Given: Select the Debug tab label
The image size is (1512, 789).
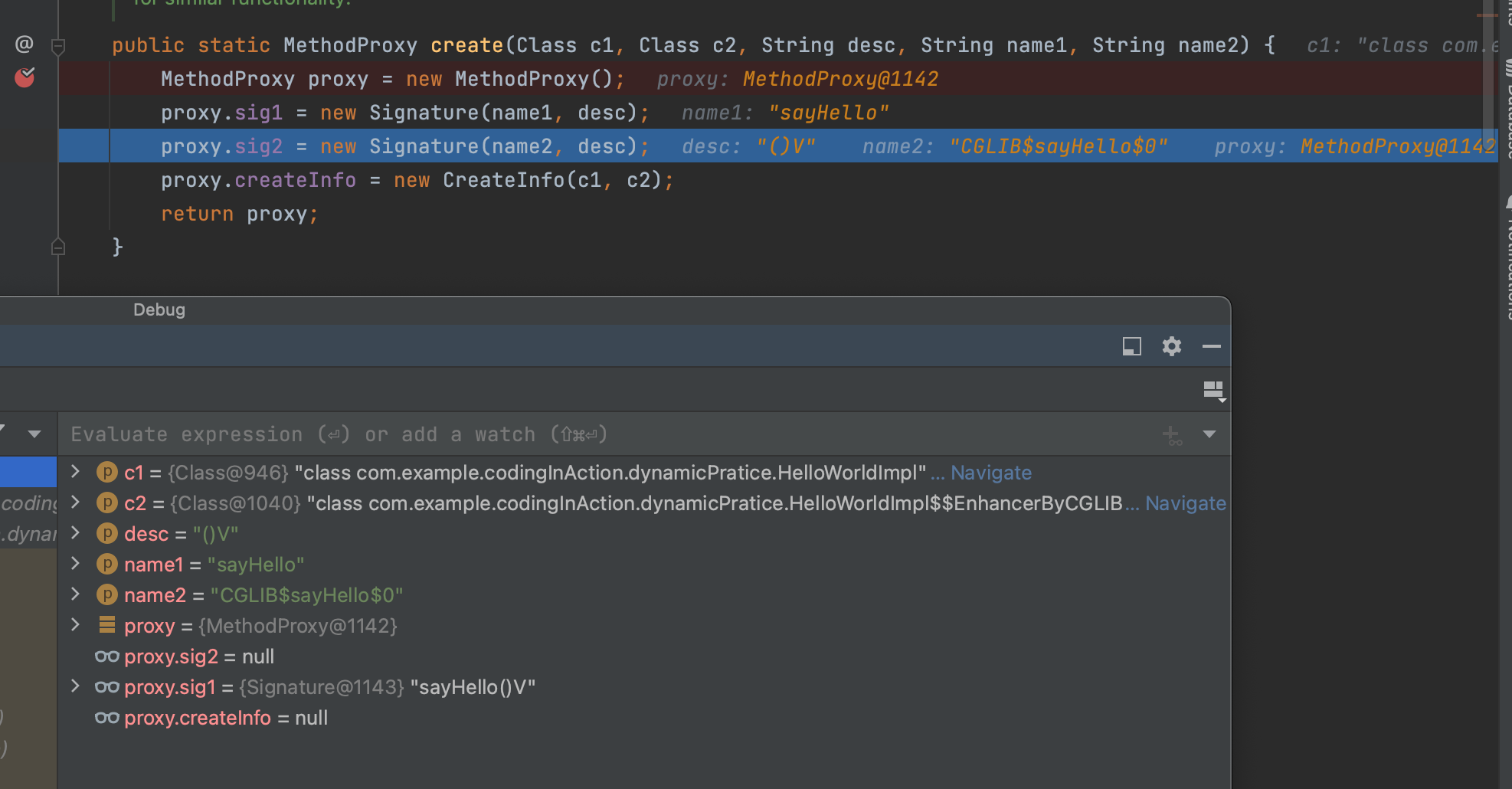Looking at the screenshot, I should pyautogui.click(x=159, y=309).
